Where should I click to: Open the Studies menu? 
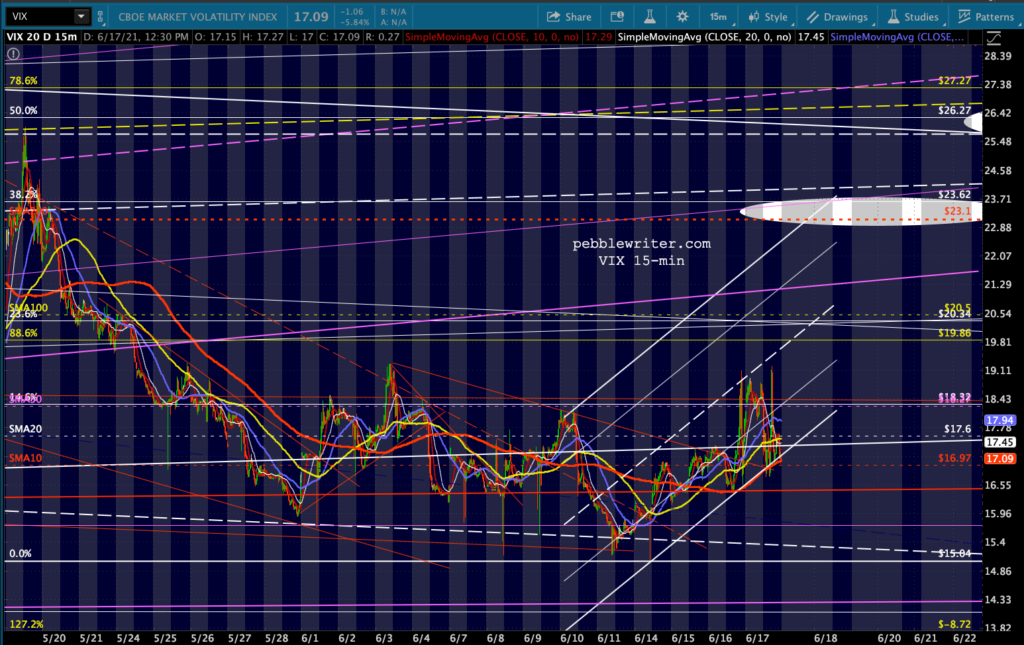click(x=911, y=17)
